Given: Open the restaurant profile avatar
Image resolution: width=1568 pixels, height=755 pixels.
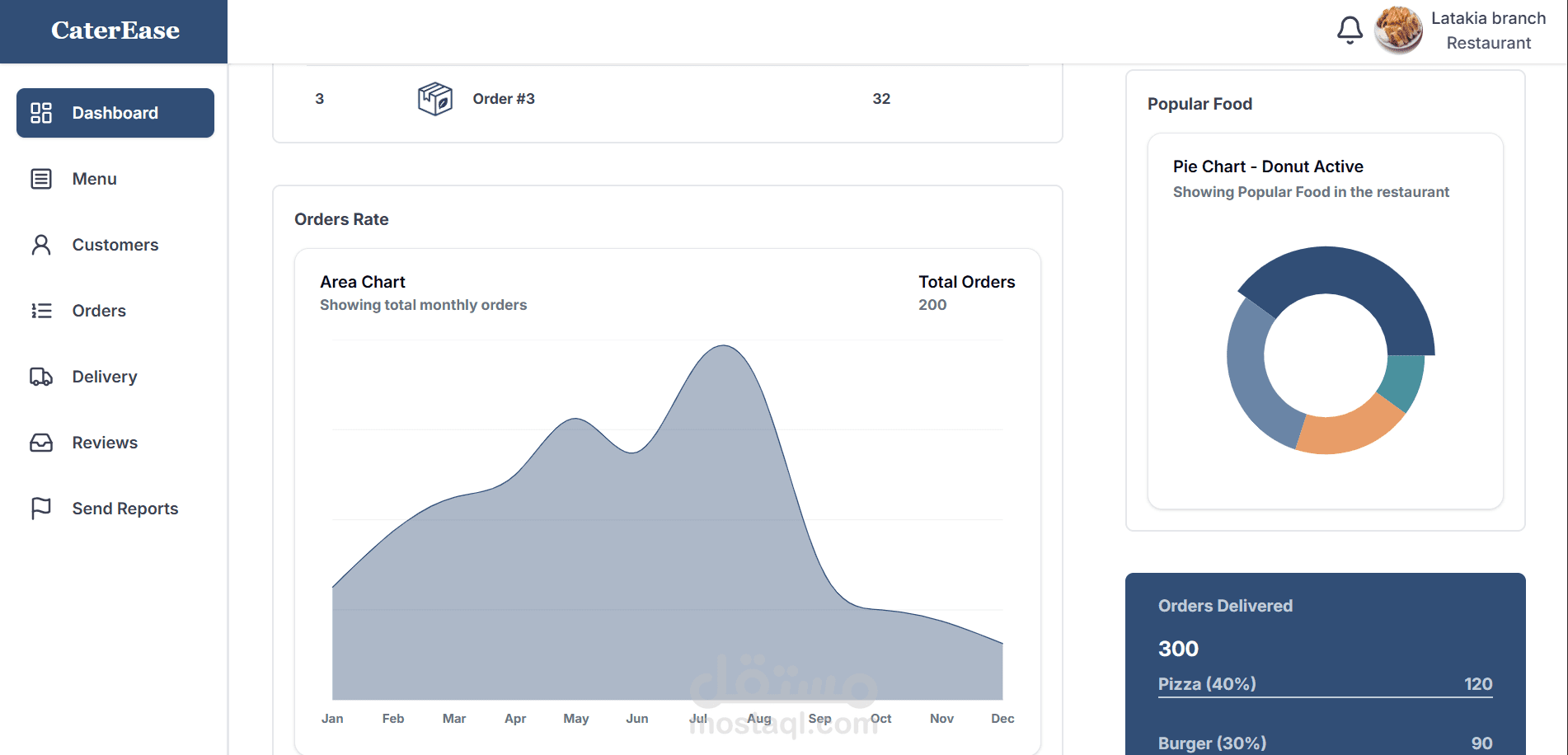Looking at the screenshot, I should (1399, 30).
